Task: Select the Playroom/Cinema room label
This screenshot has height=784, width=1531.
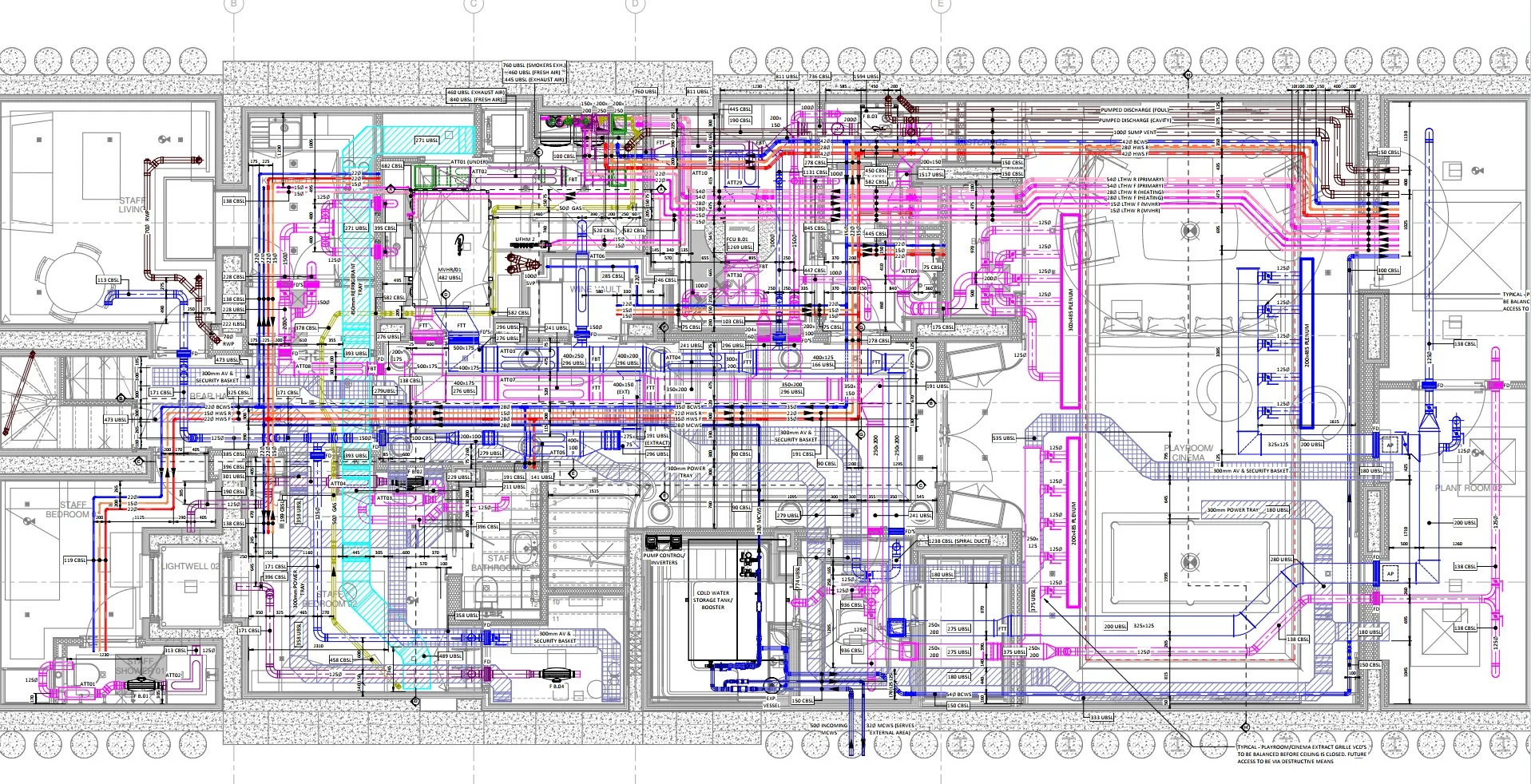Action: click(1188, 453)
